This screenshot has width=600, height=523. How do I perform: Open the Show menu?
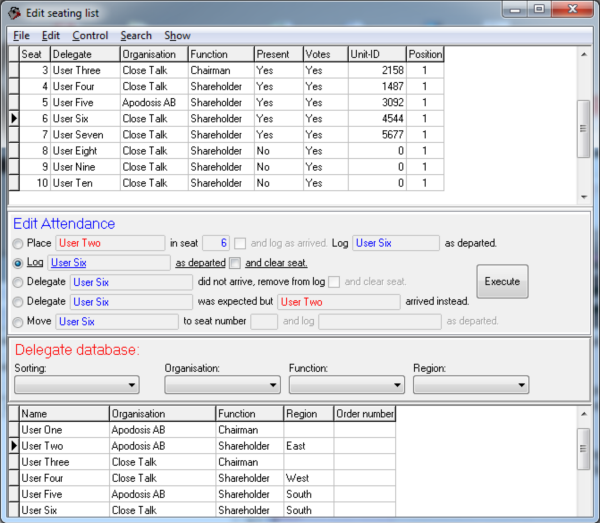178,36
